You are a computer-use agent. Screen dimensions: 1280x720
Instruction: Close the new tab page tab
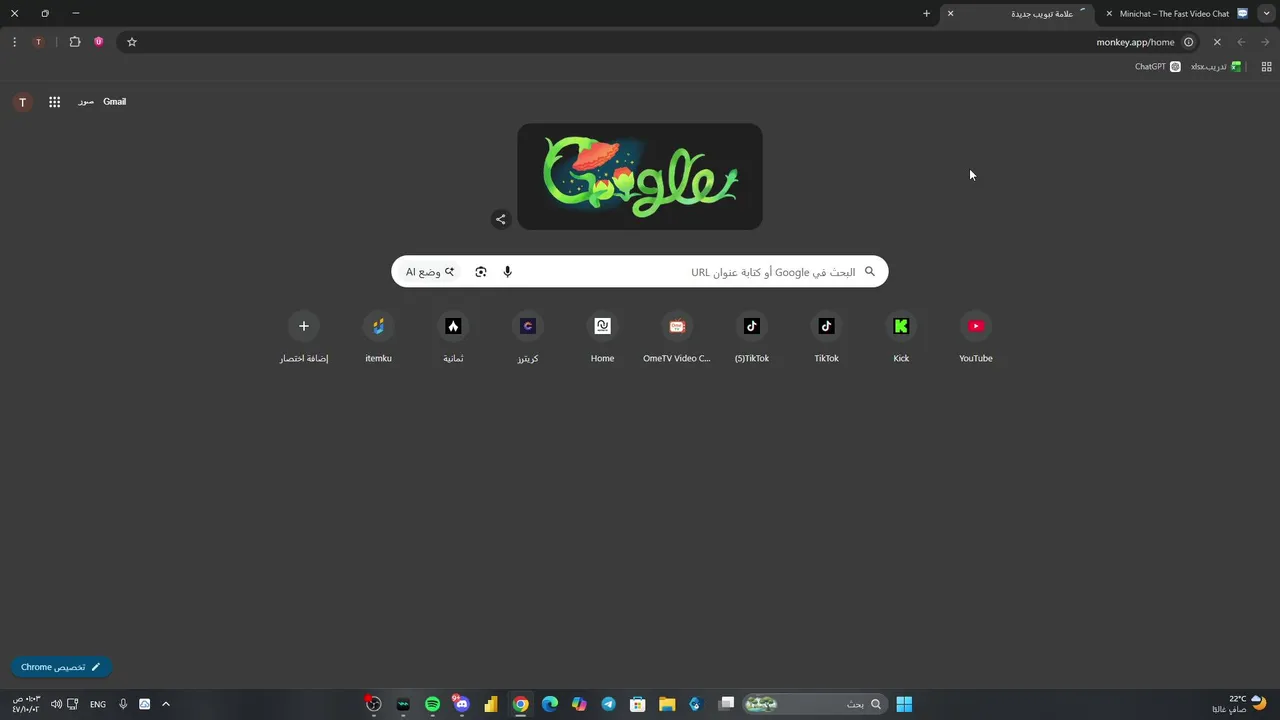tap(950, 14)
